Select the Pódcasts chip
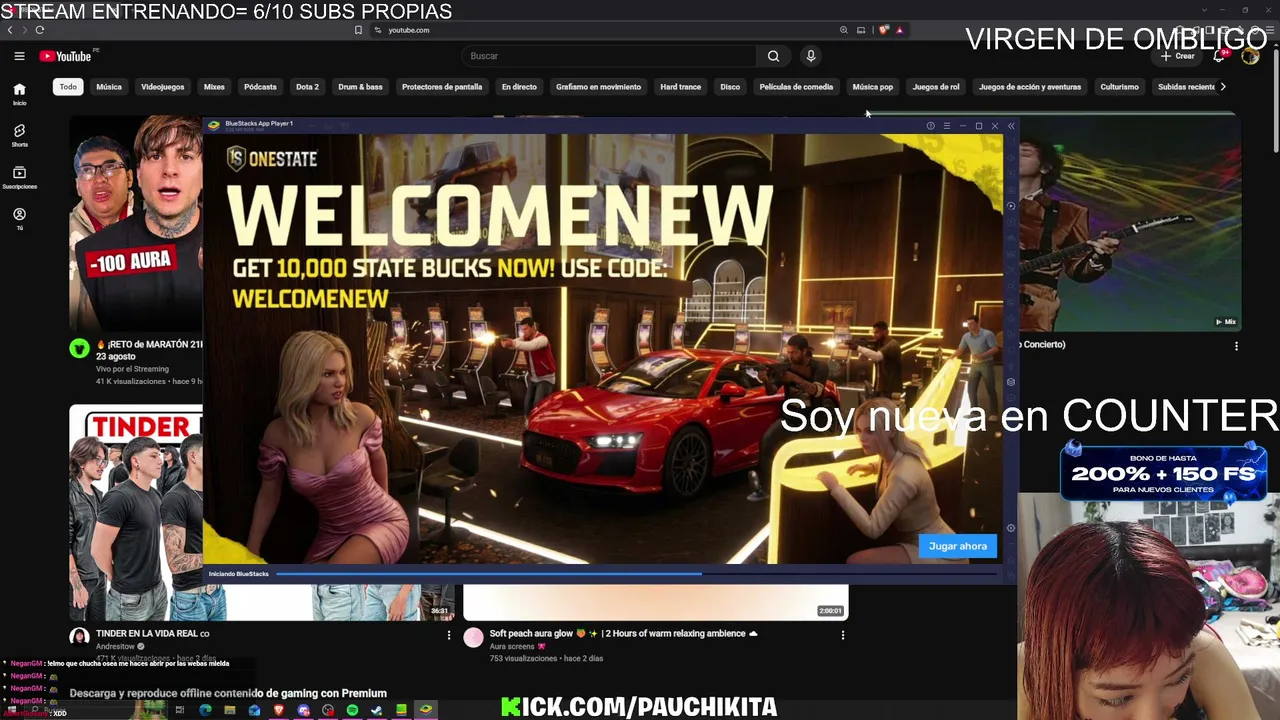This screenshot has width=1280, height=720. click(260, 87)
